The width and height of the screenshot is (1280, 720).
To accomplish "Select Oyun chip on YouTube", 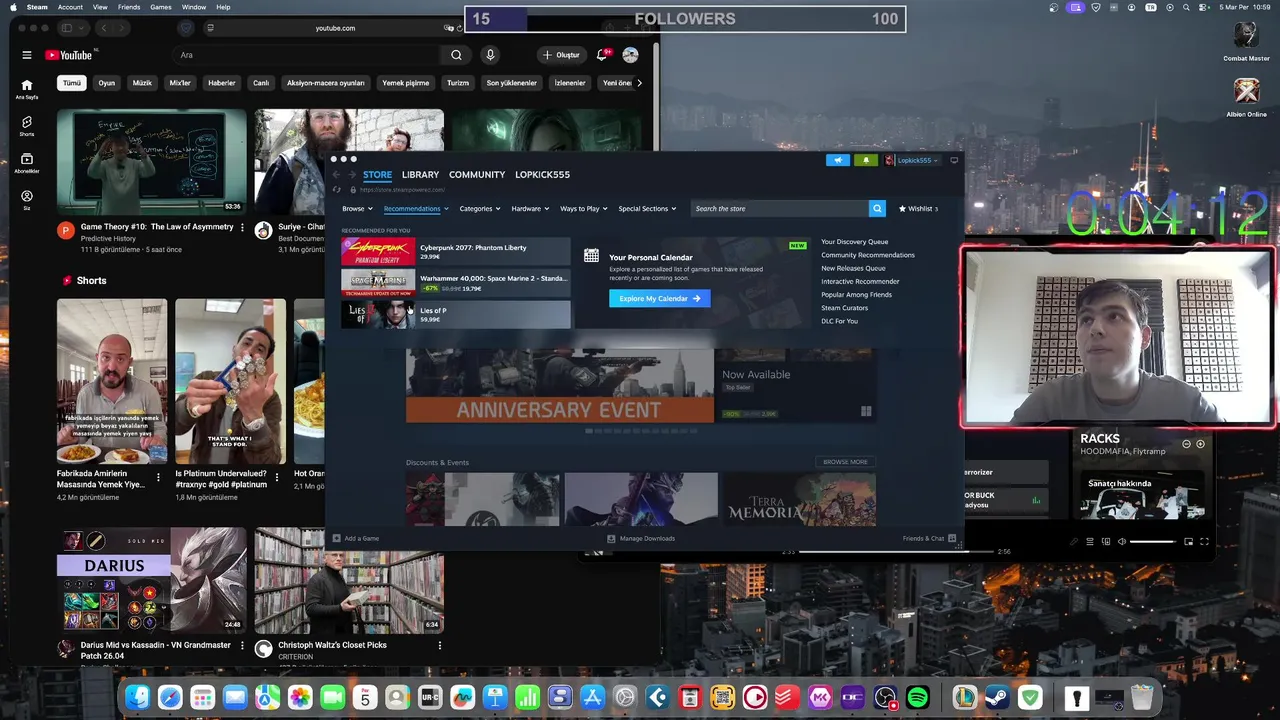I will click(x=107, y=83).
